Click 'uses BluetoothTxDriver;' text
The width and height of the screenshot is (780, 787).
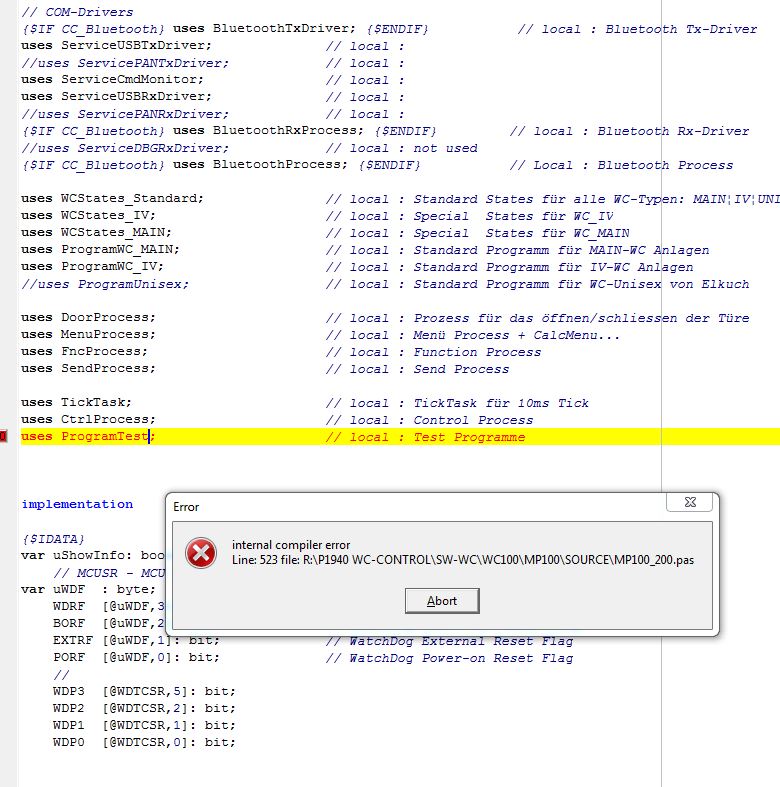point(264,29)
